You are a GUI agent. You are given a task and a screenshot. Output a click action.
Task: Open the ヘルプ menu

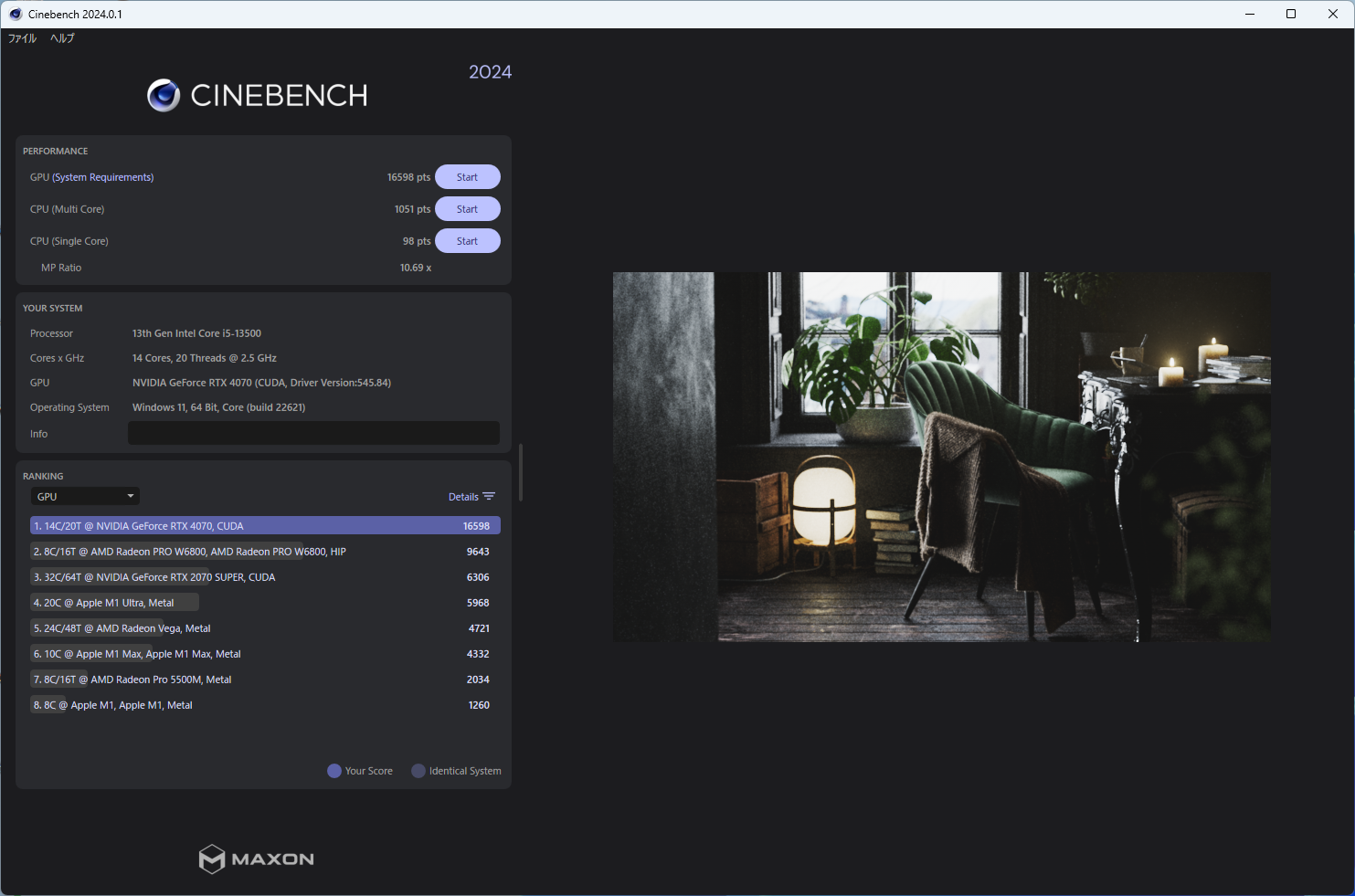[x=62, y=38]
